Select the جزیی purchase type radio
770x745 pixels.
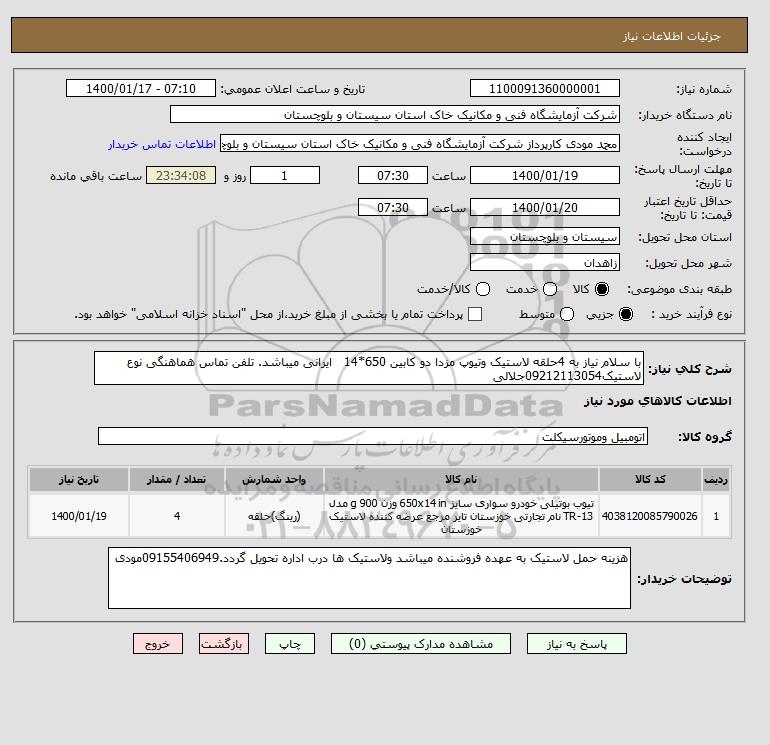626,314
